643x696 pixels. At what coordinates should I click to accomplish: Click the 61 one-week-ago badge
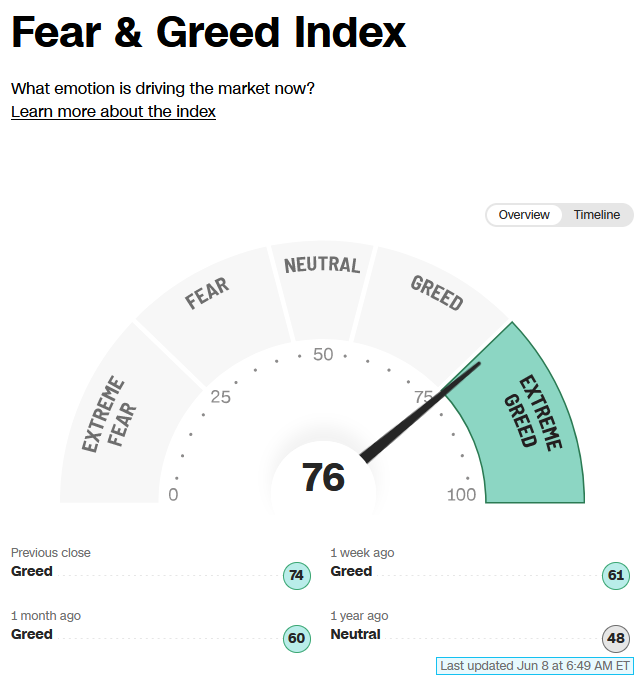tap(615, 576)
